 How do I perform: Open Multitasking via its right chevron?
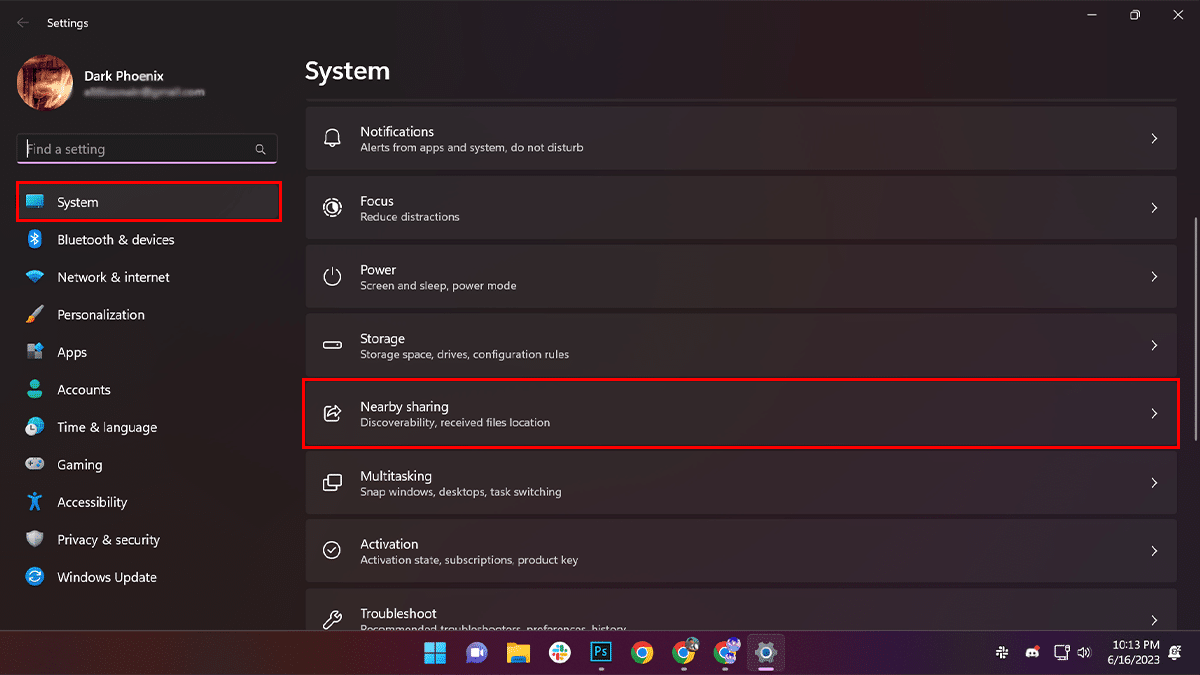(1154, 483)
